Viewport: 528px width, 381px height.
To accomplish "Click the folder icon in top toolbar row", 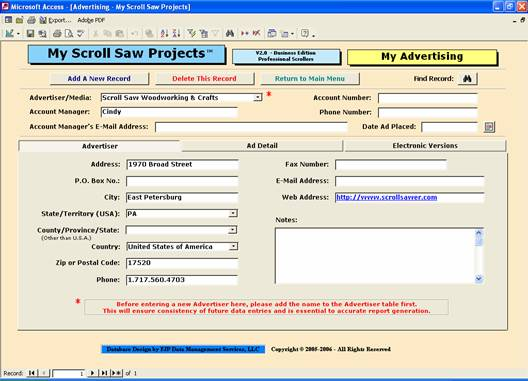I will point(20,20).
